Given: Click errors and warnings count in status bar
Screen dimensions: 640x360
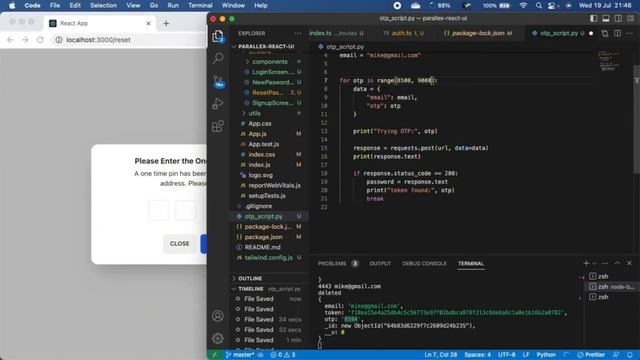Looking at the screenshot, I should [283, 355].
